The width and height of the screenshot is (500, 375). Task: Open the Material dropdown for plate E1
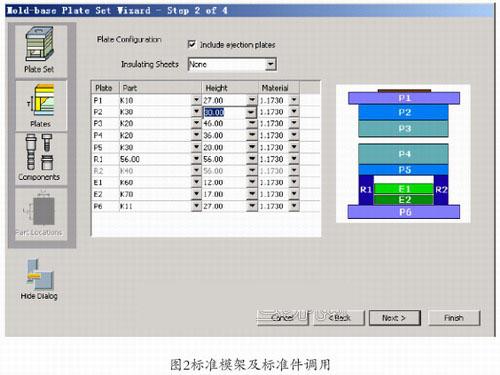(294, 182)
